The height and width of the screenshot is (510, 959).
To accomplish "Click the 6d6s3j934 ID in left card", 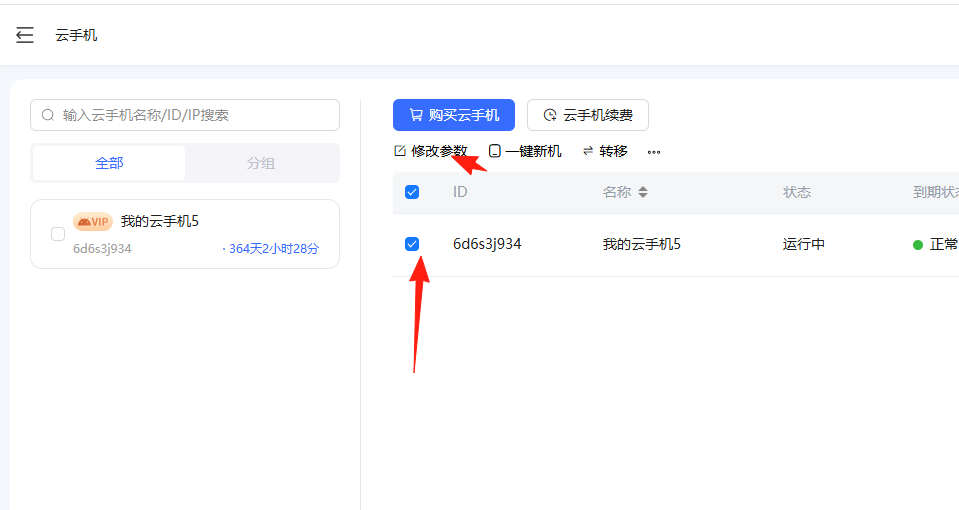I will click(x=102, y=249).
